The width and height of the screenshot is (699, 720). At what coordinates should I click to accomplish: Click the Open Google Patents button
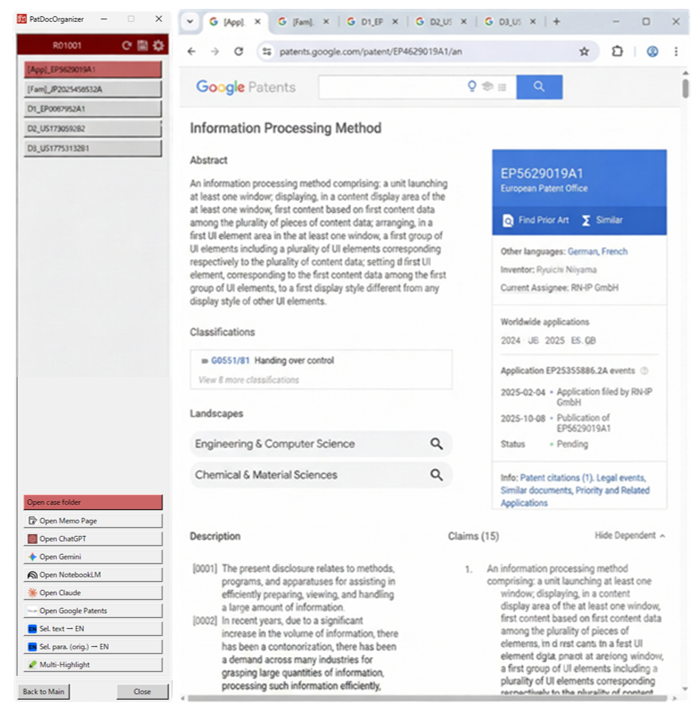point(93,611)
